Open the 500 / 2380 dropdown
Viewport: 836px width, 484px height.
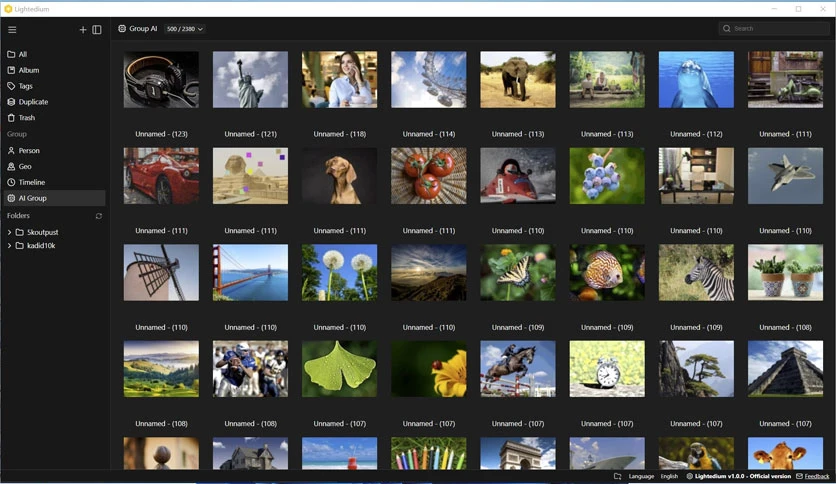coord(184,29)
